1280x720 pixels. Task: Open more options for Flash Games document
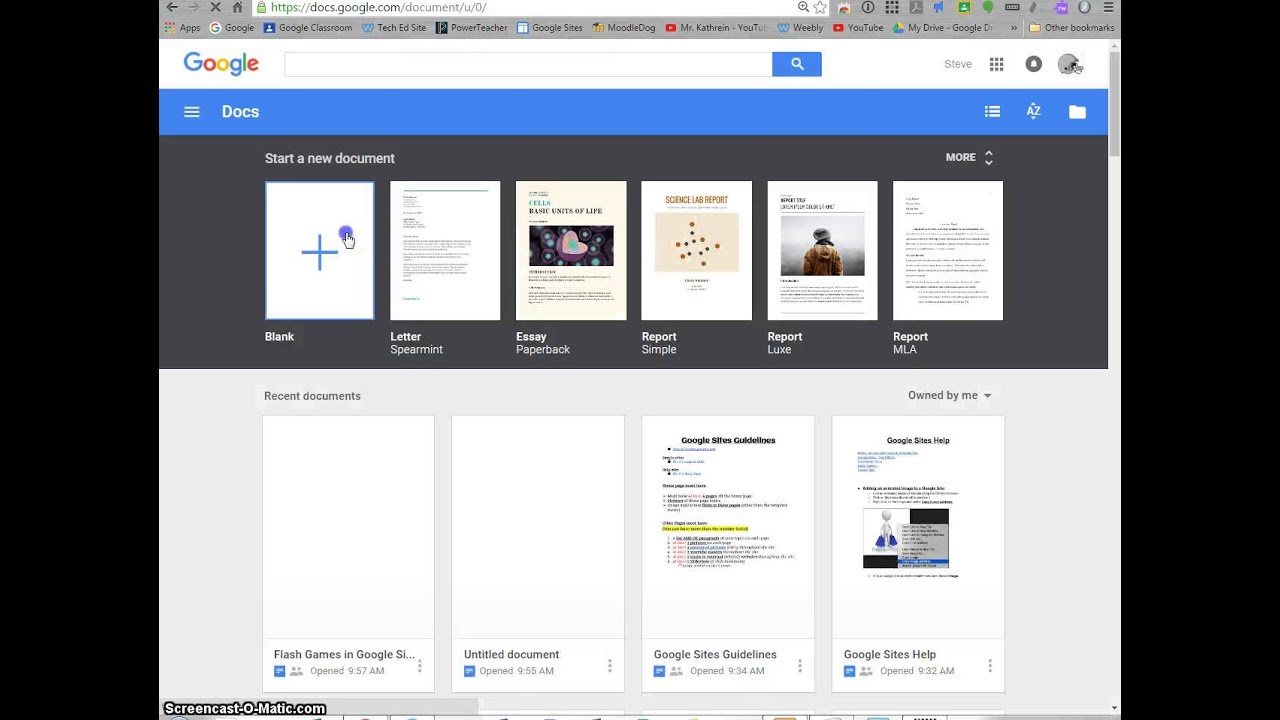(419, 665)
